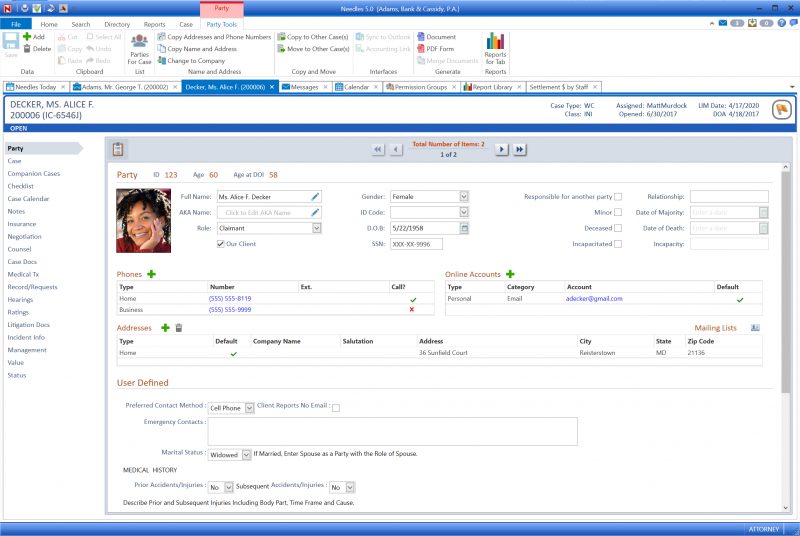Open the Needles Today tab
The height and width of the screenshot is (536, 800).
pyautogui.click(x=35, y=87)
